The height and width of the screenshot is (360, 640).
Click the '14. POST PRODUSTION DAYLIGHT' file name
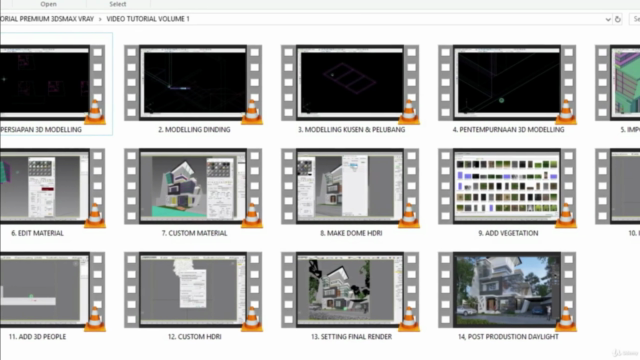click(x=508, y=337)
